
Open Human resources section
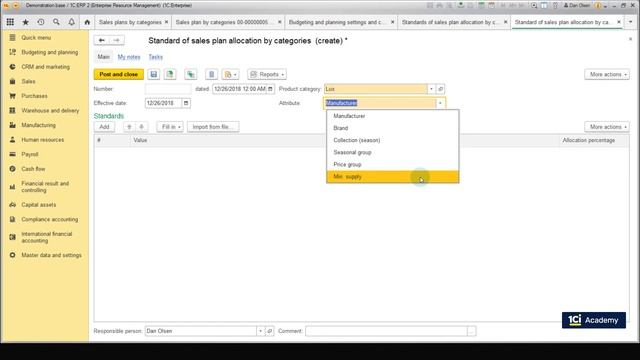42,140
